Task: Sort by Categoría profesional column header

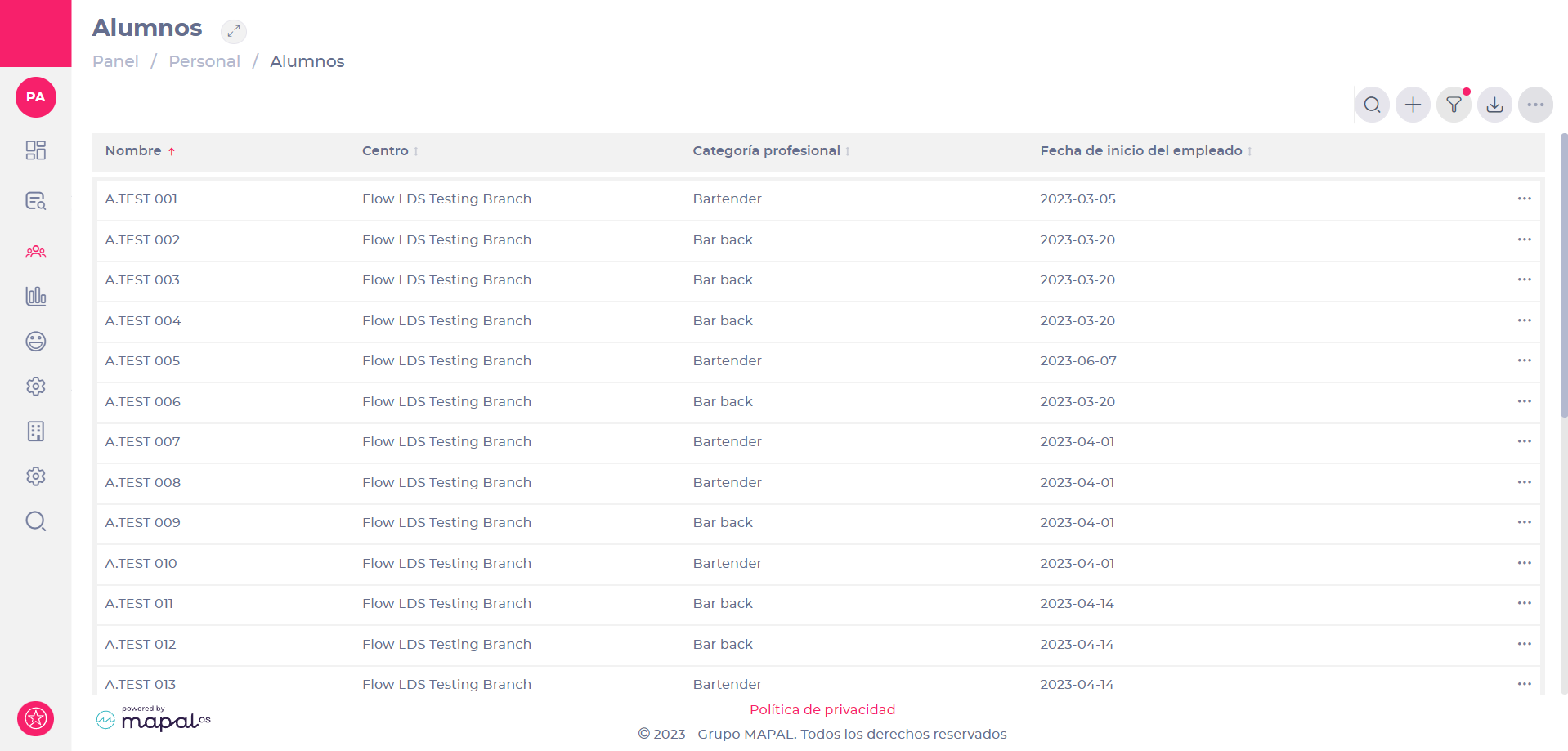Action: pyautogui.click(x=771, y=151)
